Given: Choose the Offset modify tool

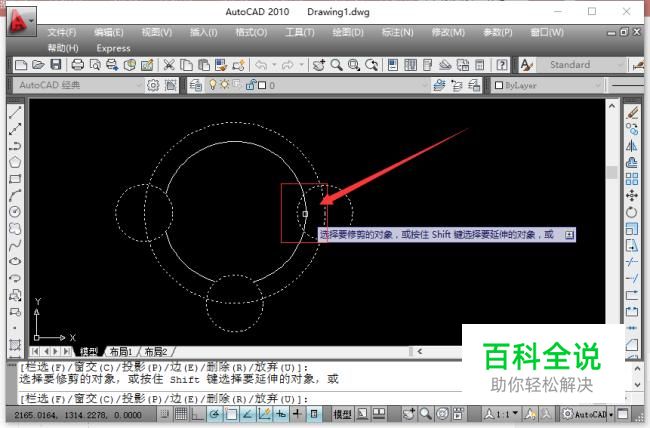Looking at the screenshot, I should point(632,163).
